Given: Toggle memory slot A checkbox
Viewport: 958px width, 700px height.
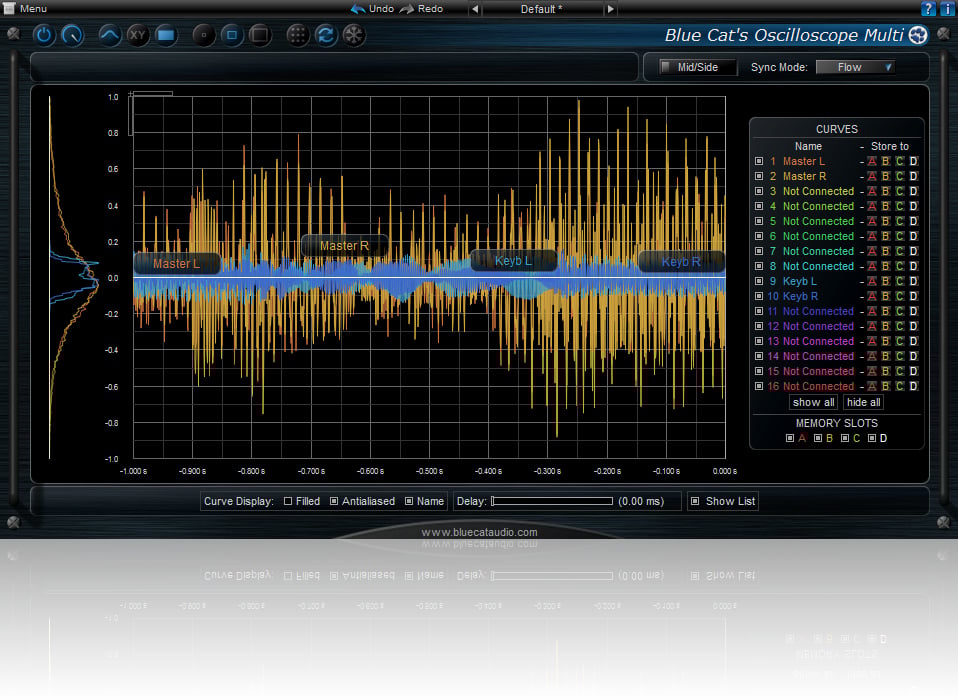Looking at the screenshot, I should (789, 438).
